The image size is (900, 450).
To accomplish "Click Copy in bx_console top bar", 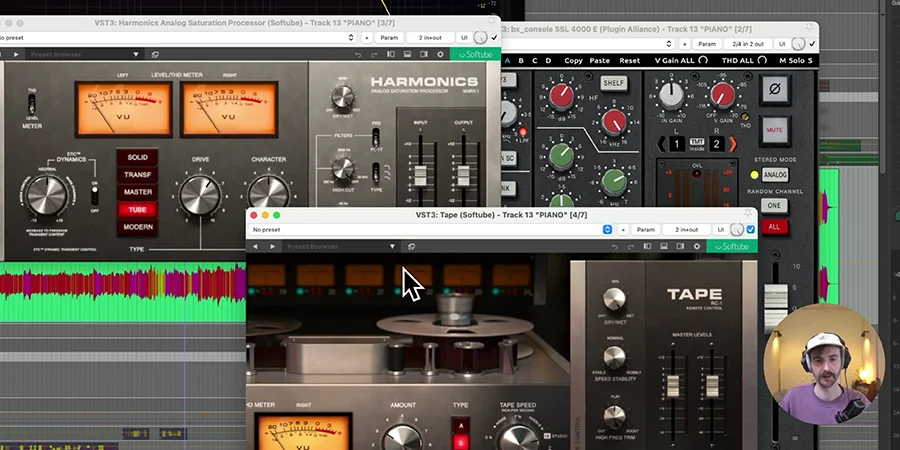I will [x=573, y=60].
